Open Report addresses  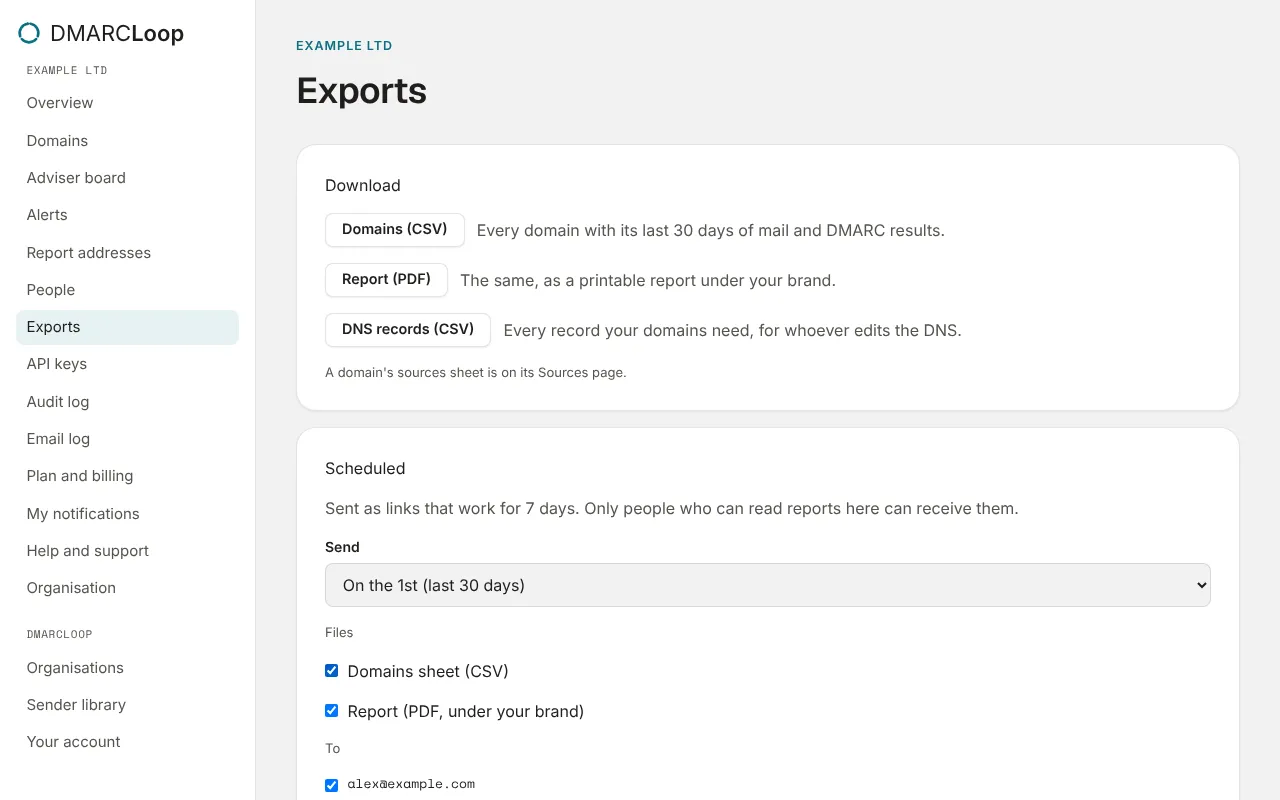tap(127, 253)
